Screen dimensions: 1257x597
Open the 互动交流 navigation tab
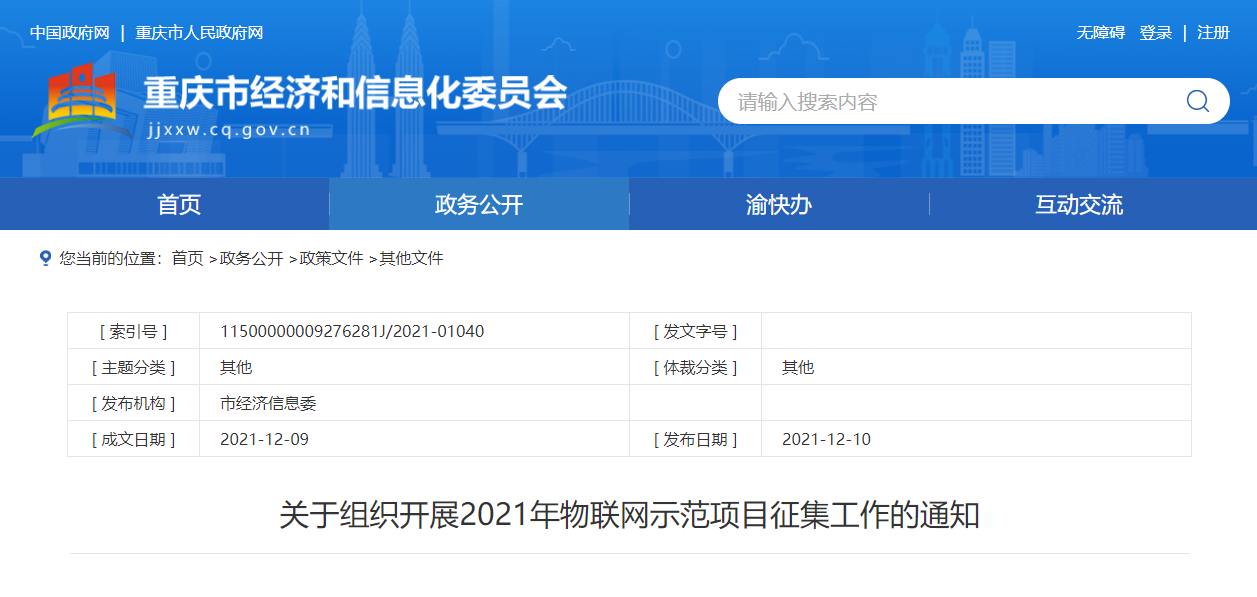(x=1079, y=205)
